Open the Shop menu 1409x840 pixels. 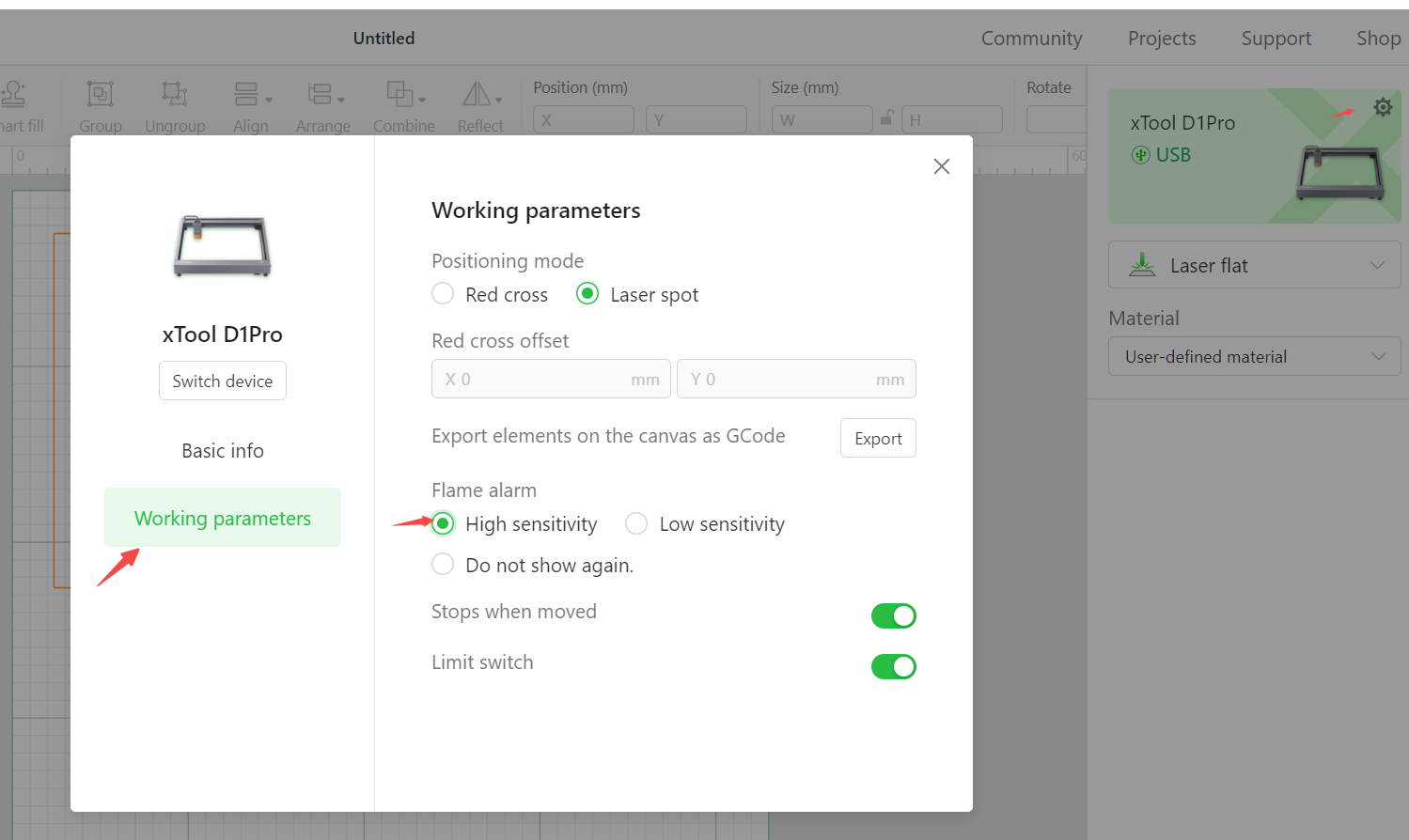coord(1378,39)
